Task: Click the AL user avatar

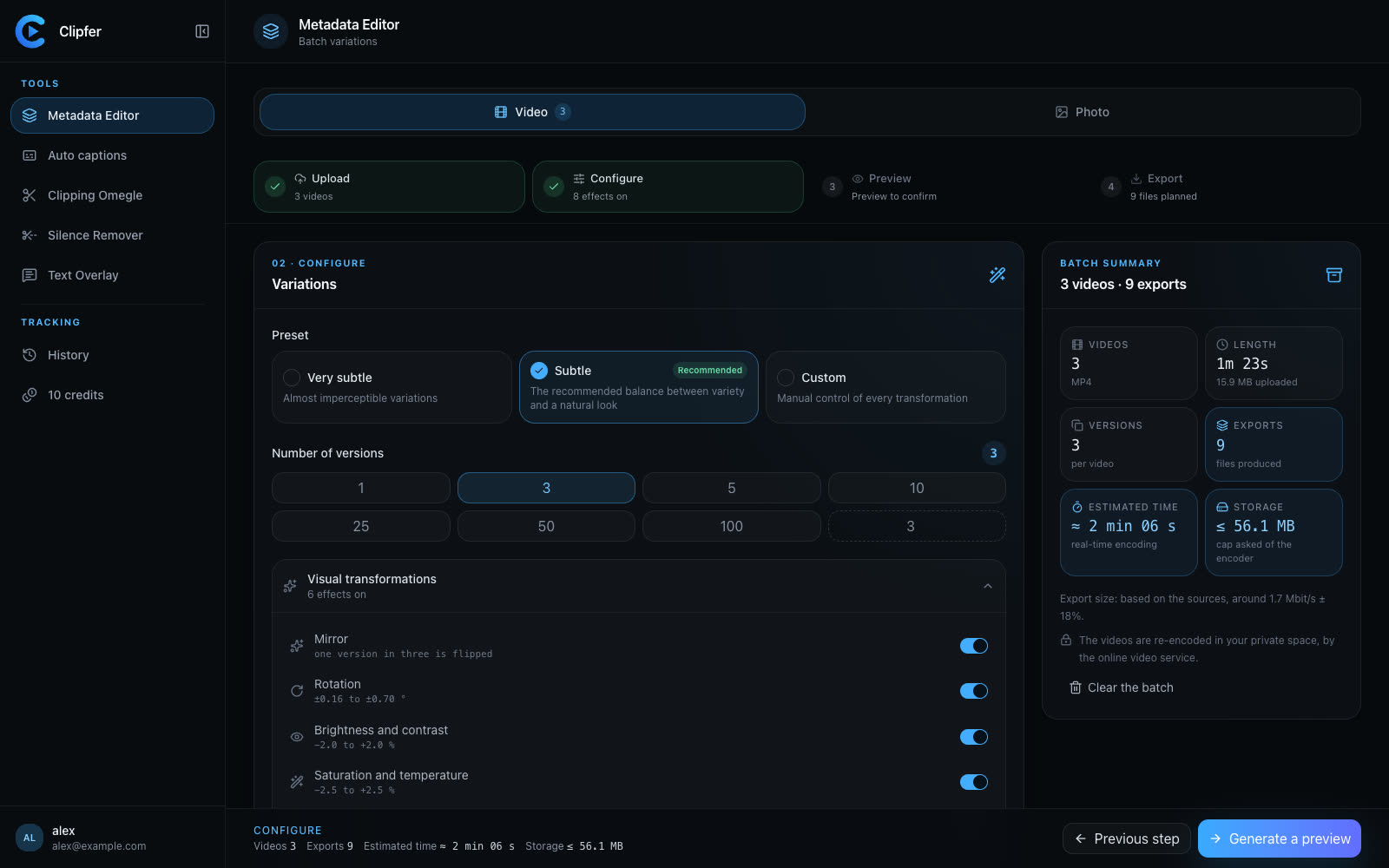Action: [30, 838]
